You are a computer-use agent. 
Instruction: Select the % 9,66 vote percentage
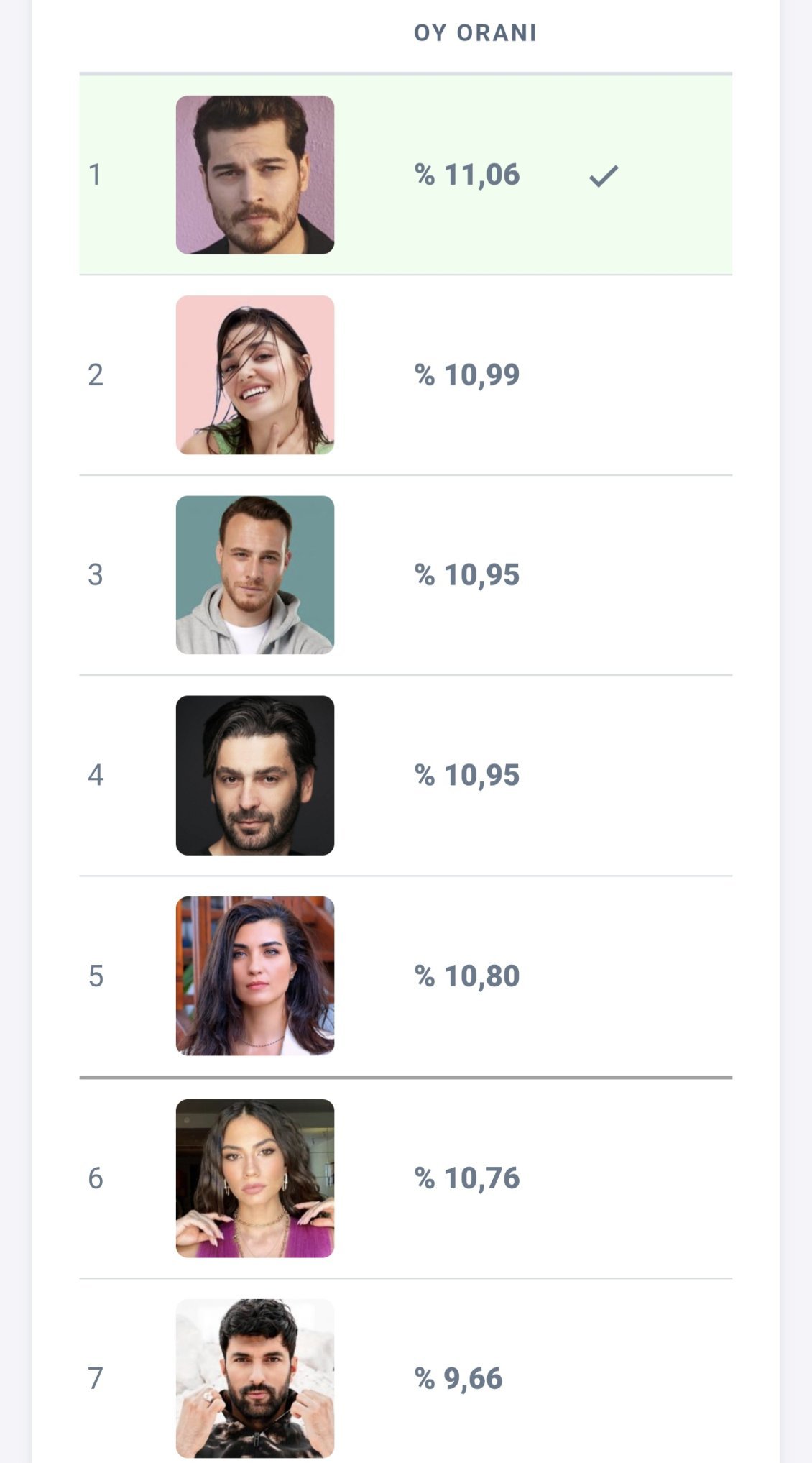pyautogui.click(x=458, y=1378)
